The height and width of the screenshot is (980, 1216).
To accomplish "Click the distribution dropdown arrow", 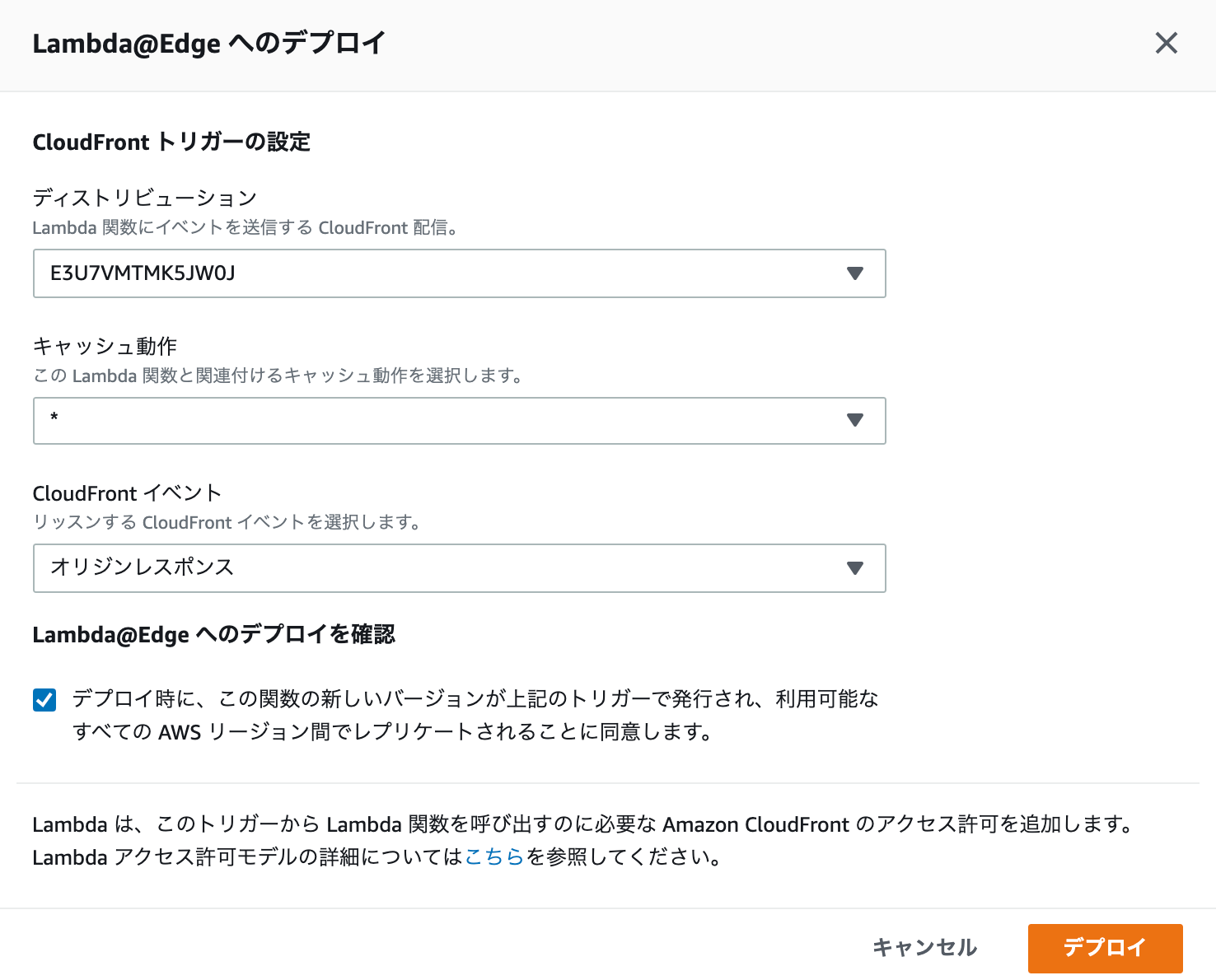I will click(855, 273).
